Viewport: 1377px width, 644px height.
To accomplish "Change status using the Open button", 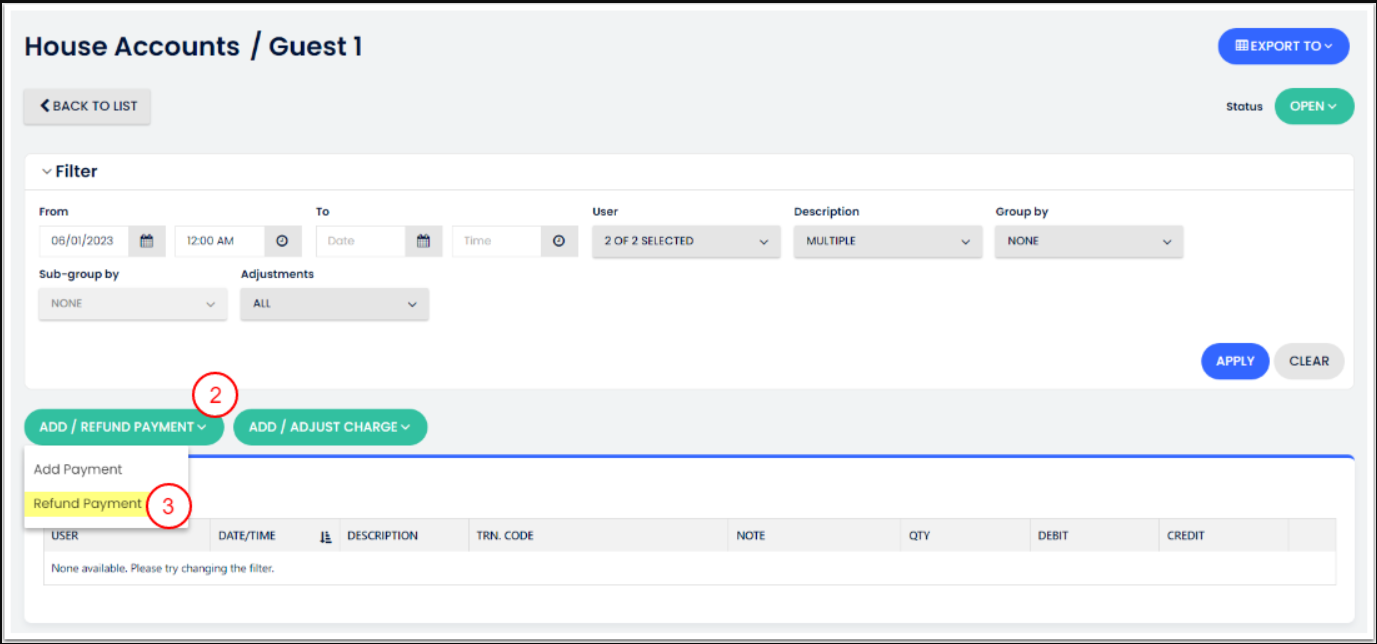I will coord(1313,106).
